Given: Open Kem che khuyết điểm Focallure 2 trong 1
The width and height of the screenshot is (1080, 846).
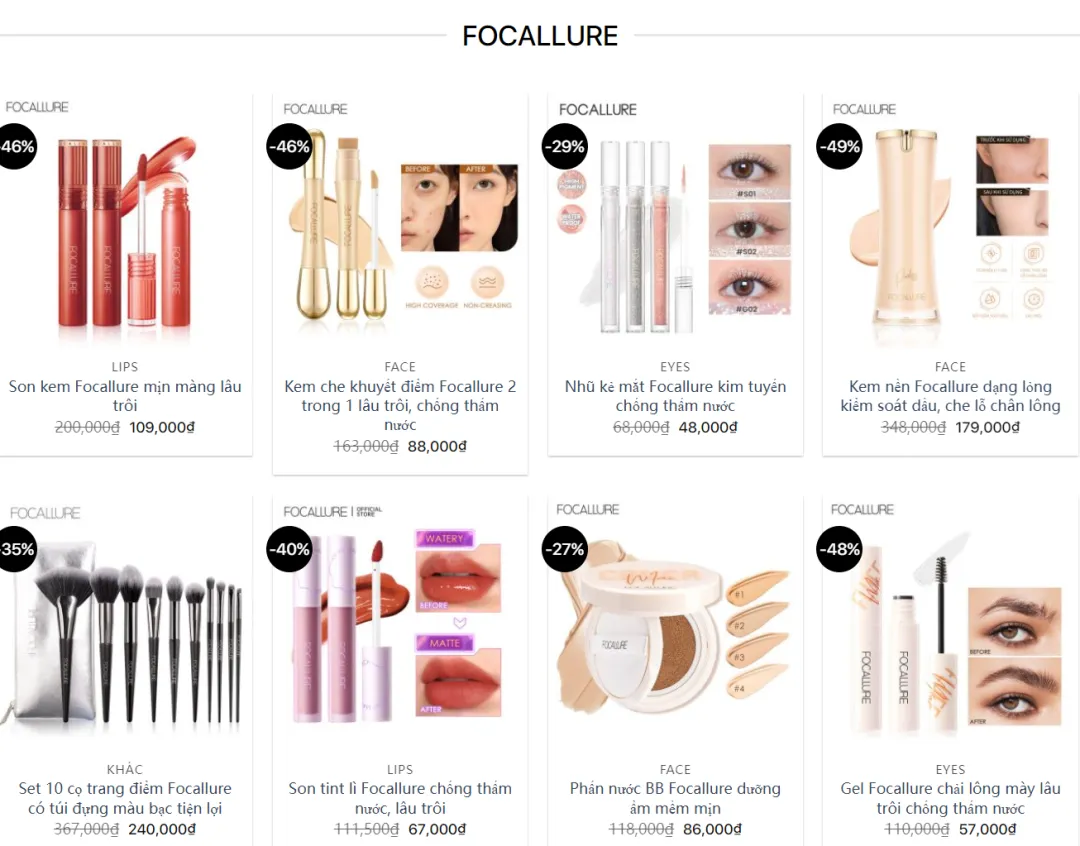Looking at the screenshot, I should [x=400, y=405].
